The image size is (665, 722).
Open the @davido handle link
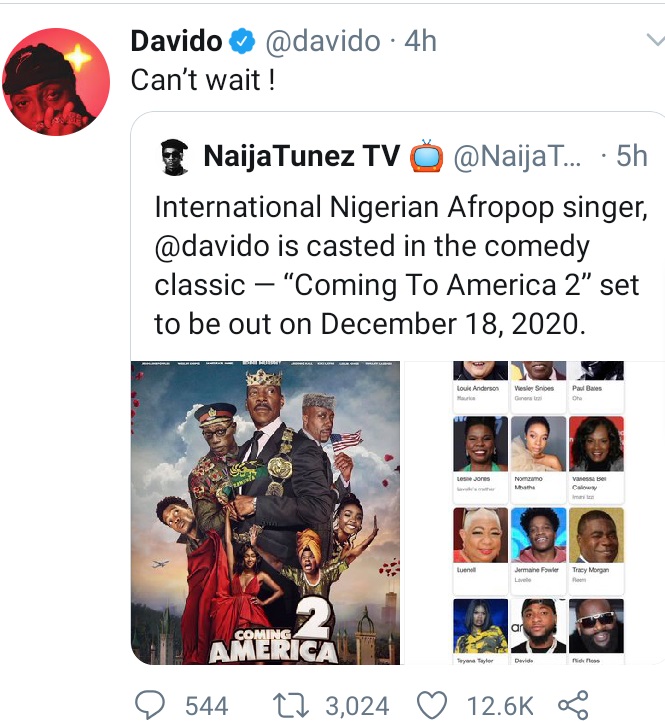321,42
